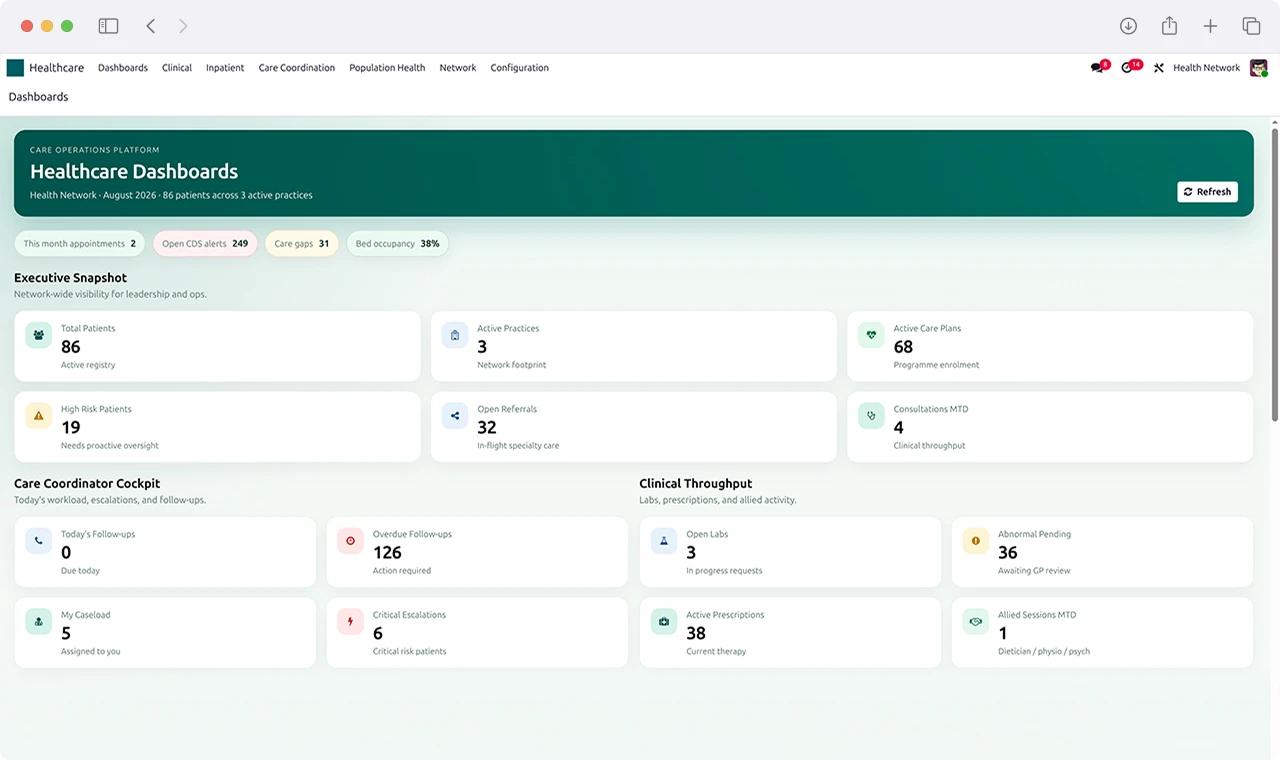1280x760 pixels.
Task: Click the Critical Escalations bolt icon
Action: pos(351,622)
